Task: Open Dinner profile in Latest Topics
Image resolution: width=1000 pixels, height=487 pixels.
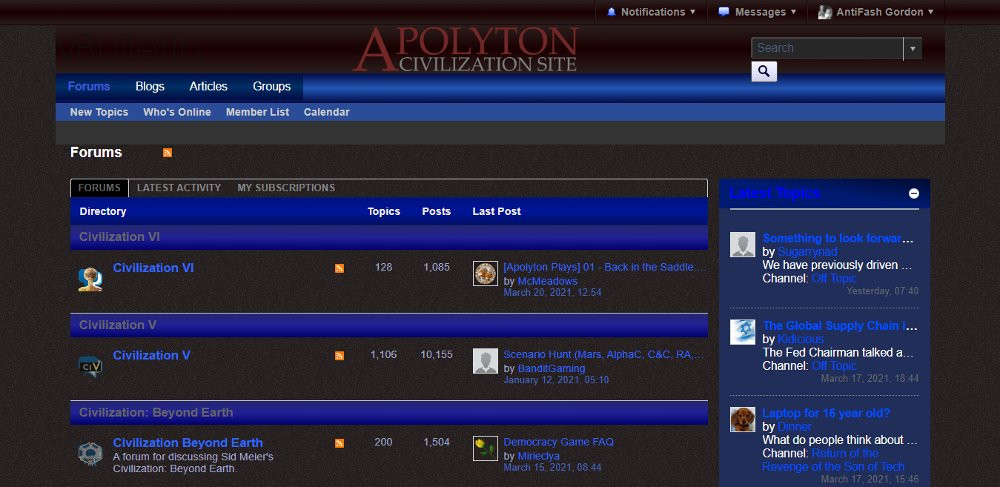Action: (795, 426)
